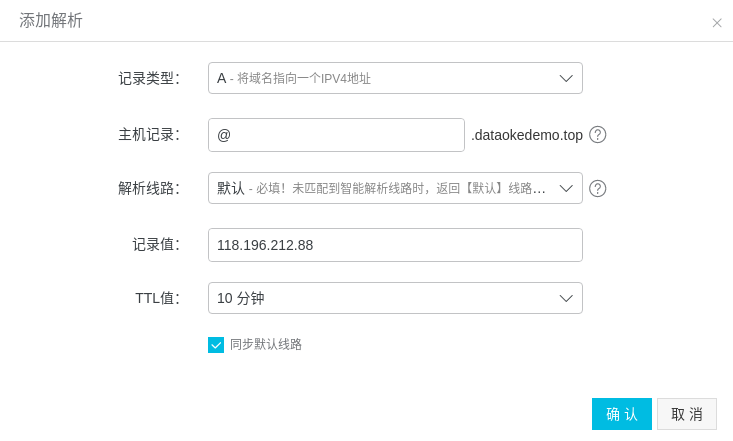Click the chevron arrow in the 记录类型 field
This screenshot has height=441, width=733.
(x=566, y=78)
